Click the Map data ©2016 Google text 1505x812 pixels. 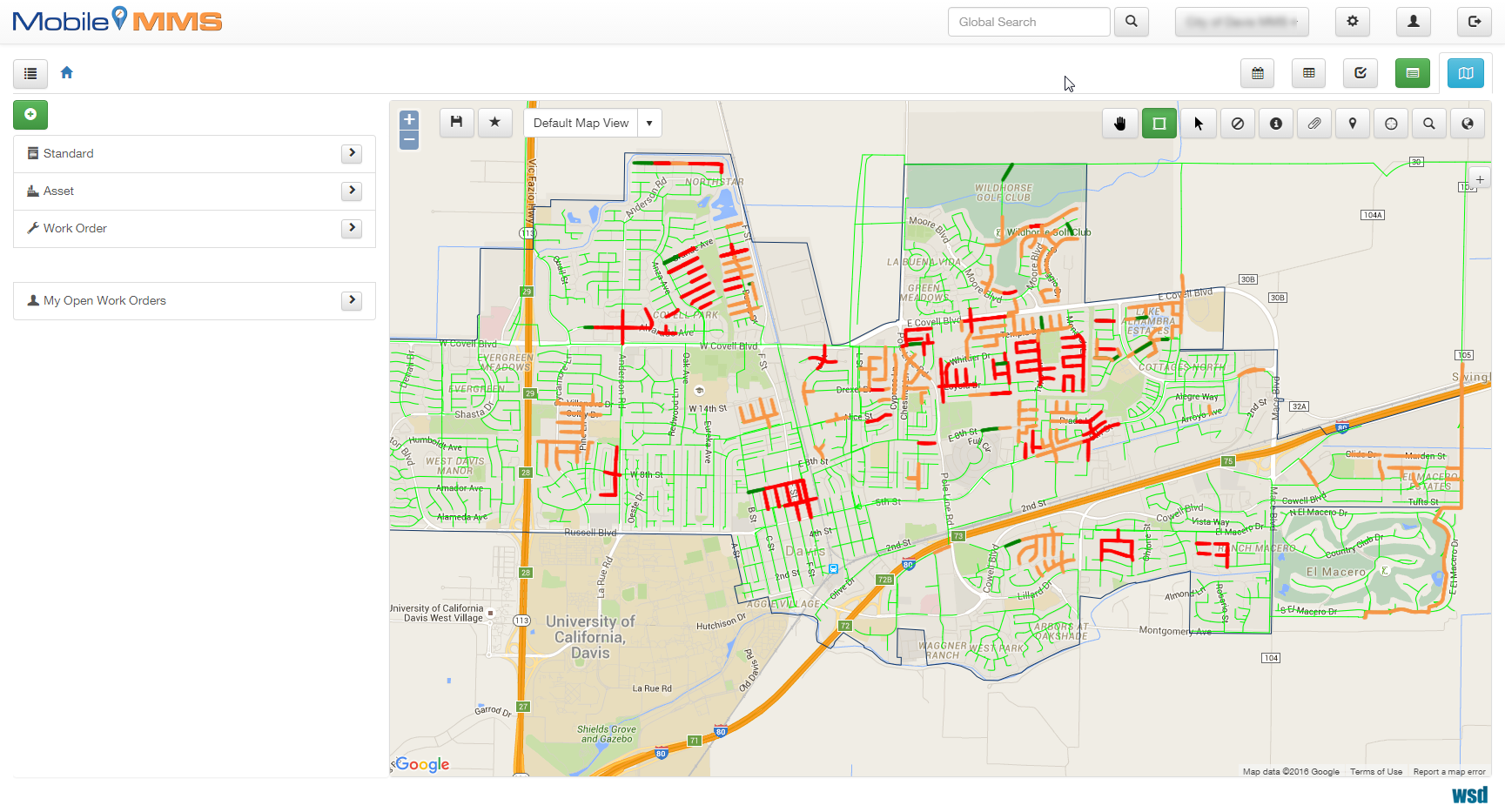pyautogui.click(x=1291, y=772)
